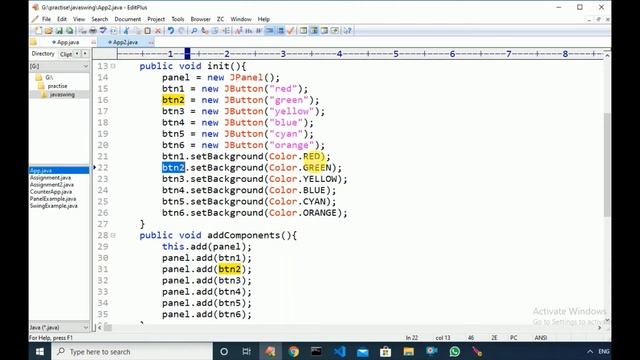Switch to the App.java document tab
The image size is (640, 360).
[x=67, y=42]
